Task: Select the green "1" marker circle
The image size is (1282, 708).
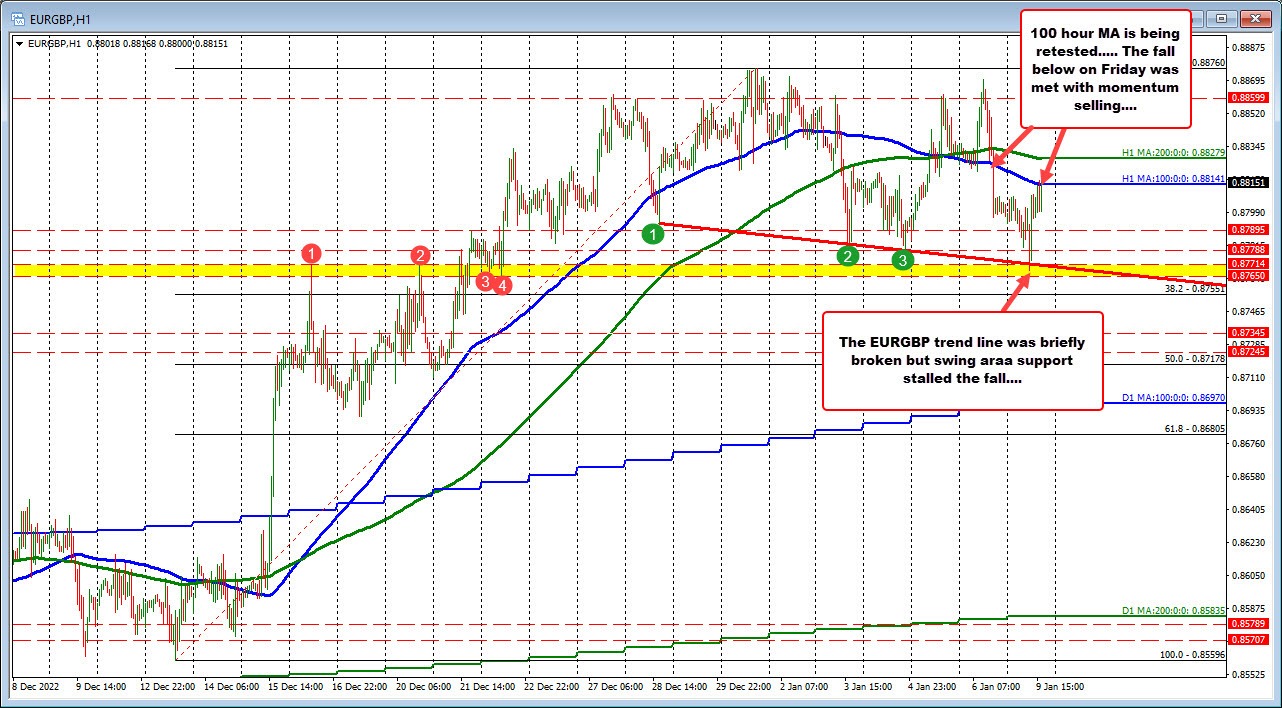Action: tap(654, 233)
